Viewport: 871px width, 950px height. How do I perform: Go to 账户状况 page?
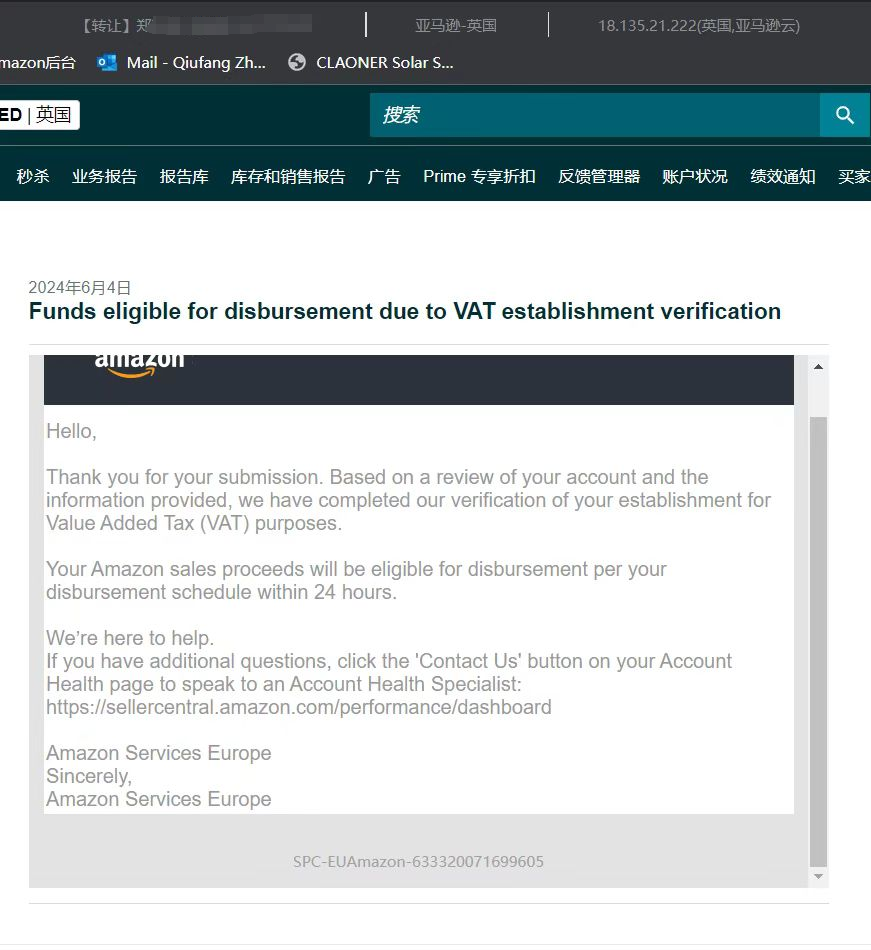tap(695, 176)
